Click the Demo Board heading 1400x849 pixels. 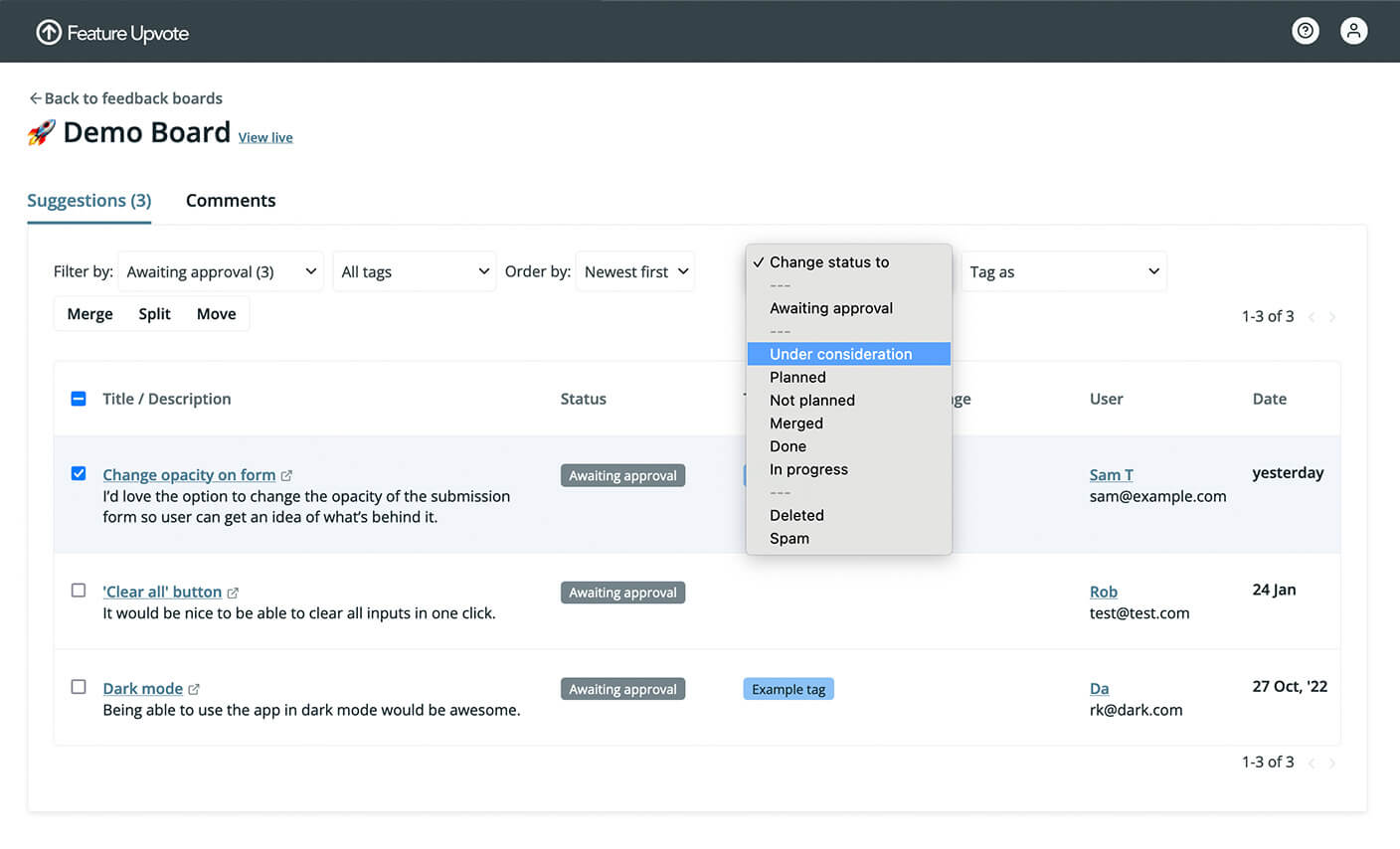(146, 132)
